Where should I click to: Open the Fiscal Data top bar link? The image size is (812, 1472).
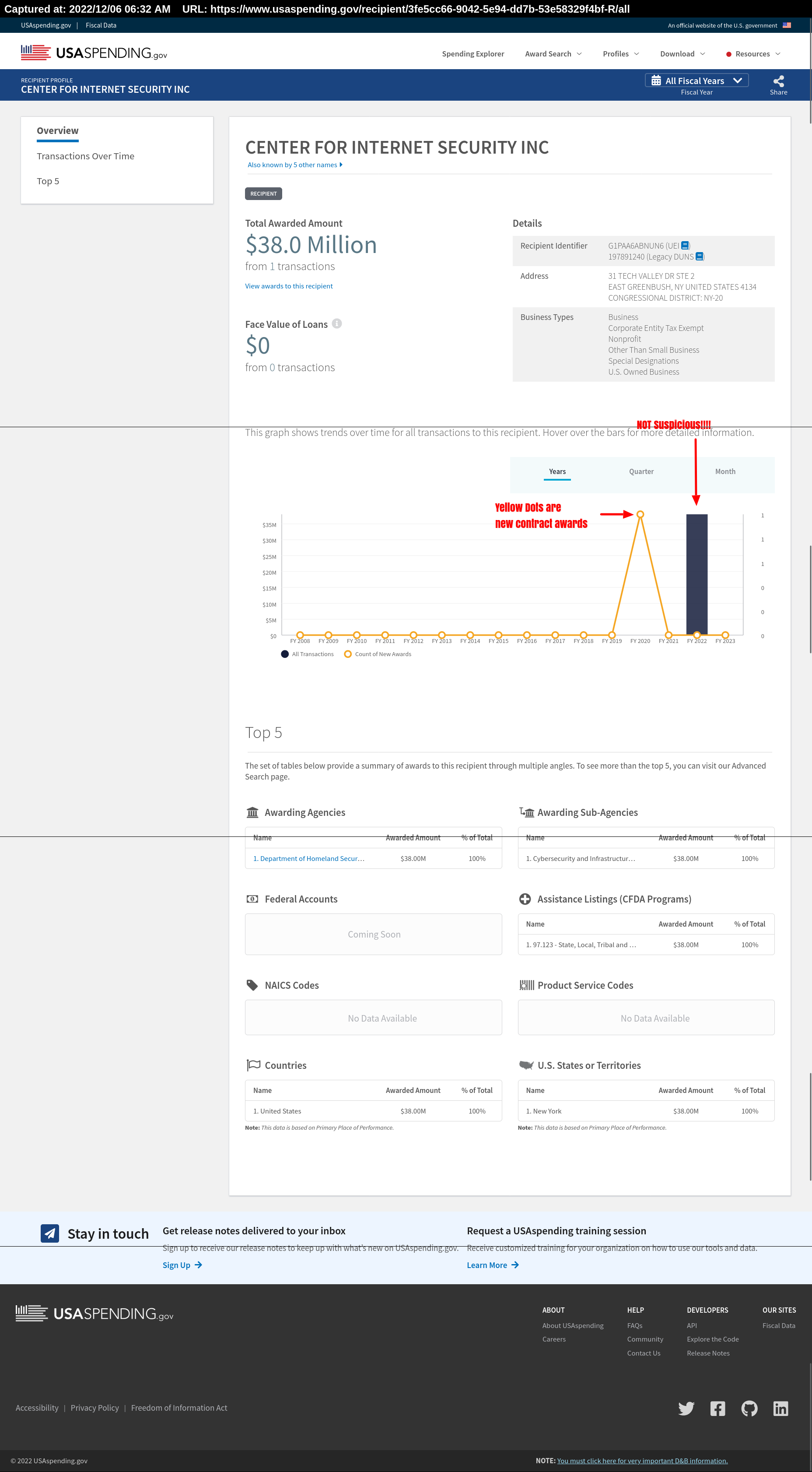pos(101,25)
